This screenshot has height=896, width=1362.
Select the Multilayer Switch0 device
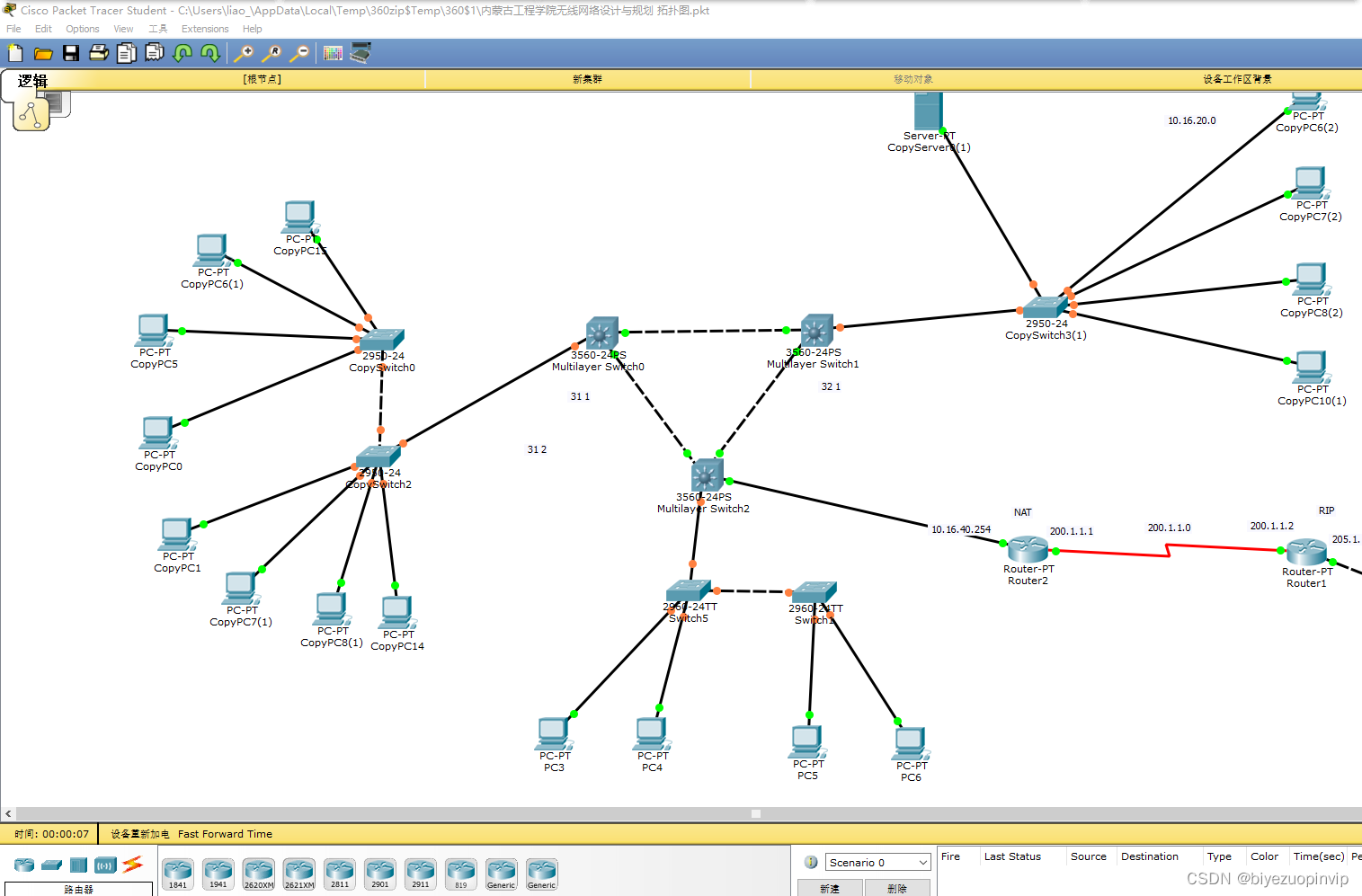click(x=601, y=333)
